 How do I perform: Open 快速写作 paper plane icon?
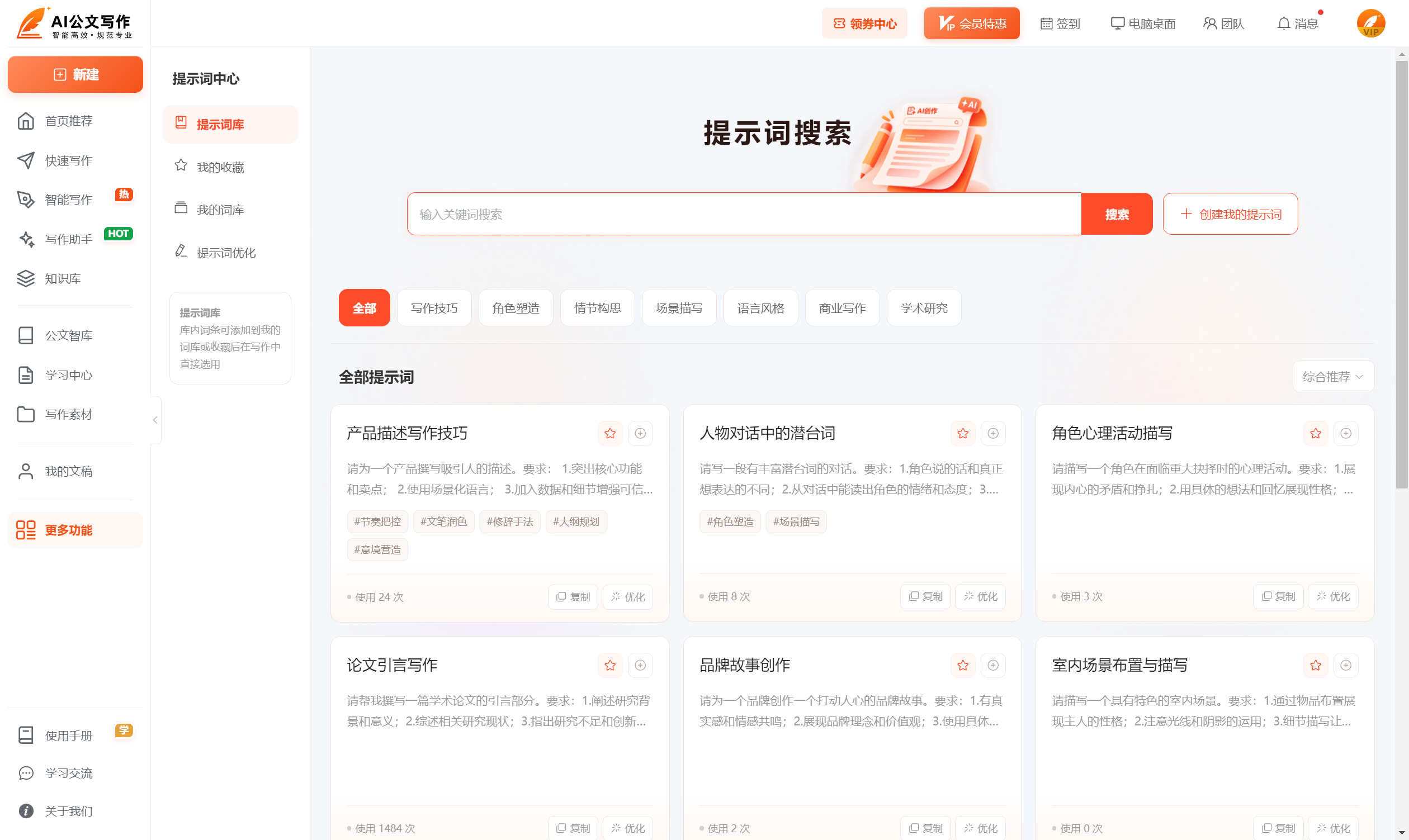pyautogui.click(x=26, y=160)
